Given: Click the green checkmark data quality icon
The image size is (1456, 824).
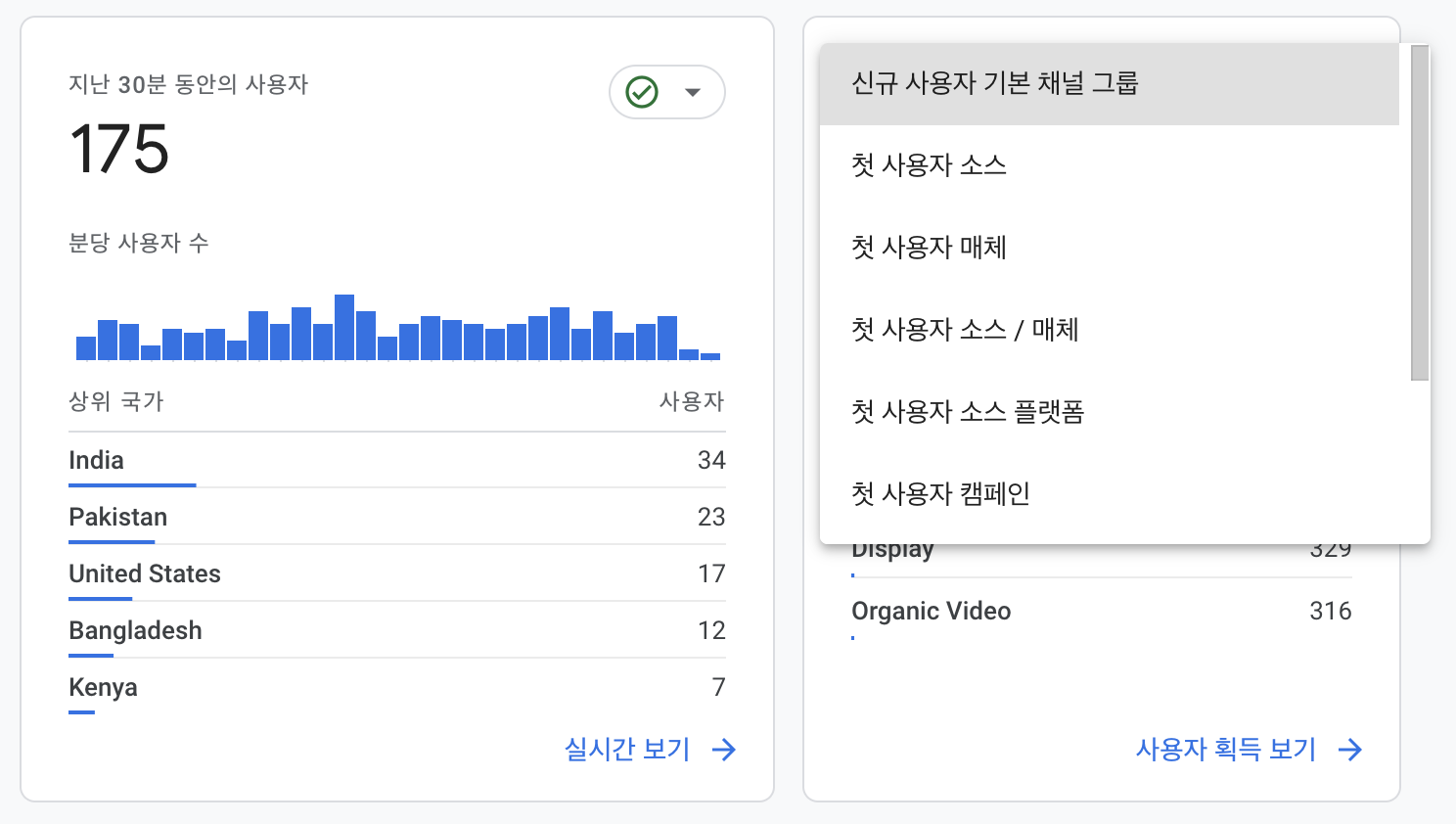Looking at the screenshot, I should click(x=642, y=91).
